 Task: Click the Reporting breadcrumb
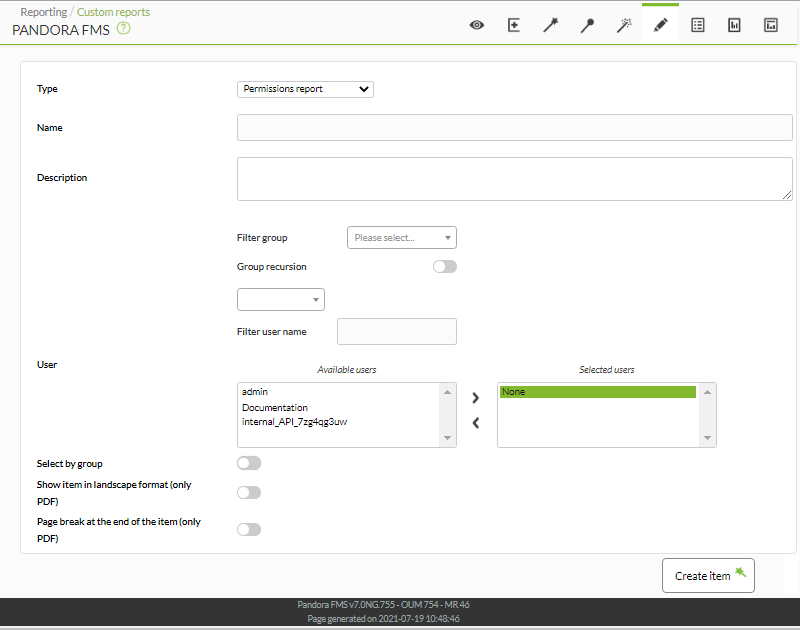coord(43,12)
